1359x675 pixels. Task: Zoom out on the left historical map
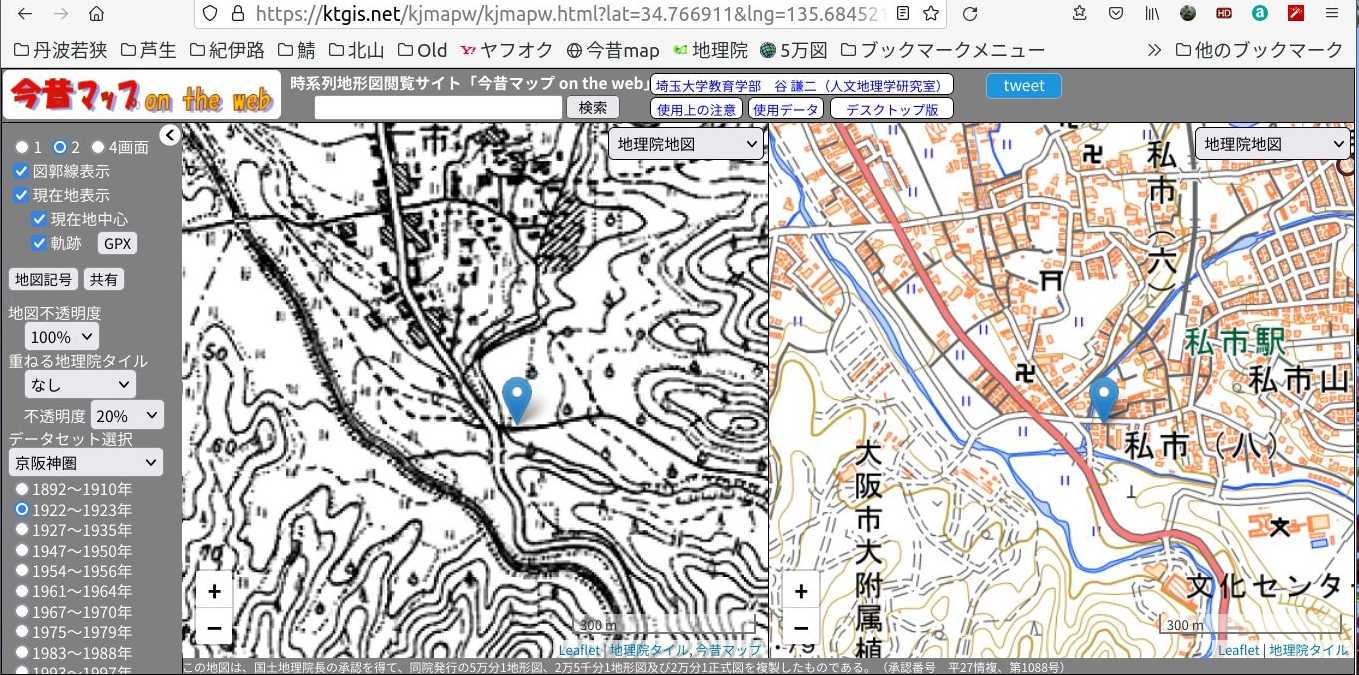pos(214,628)
